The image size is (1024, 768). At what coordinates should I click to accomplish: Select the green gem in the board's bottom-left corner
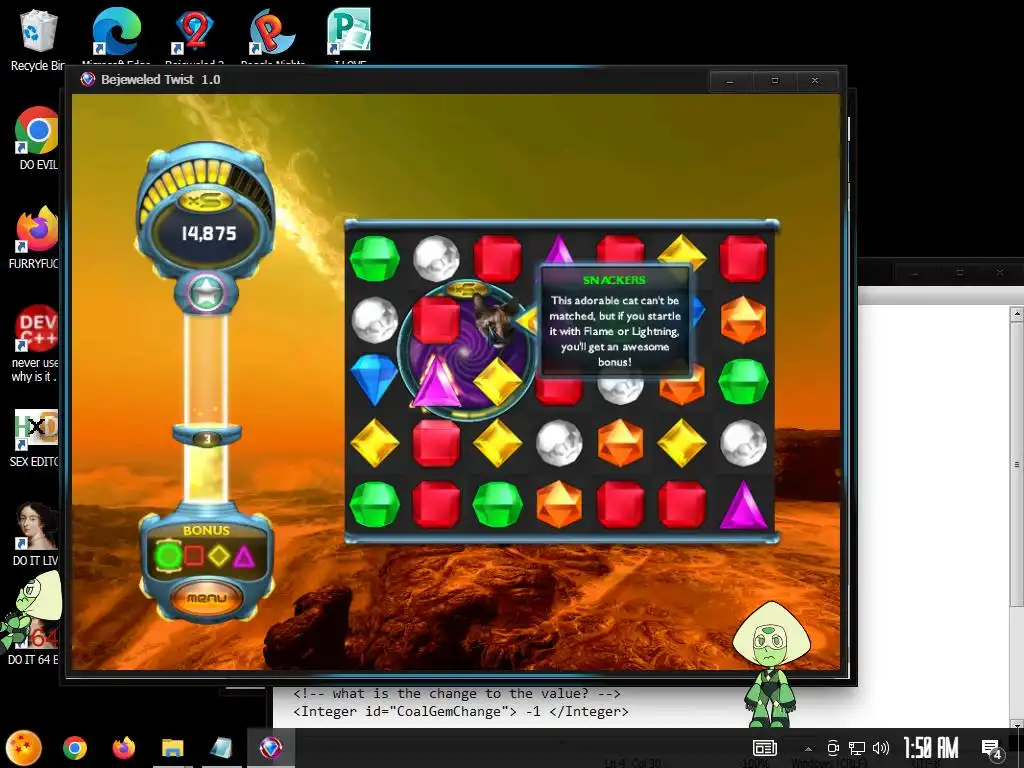point(374,504)
